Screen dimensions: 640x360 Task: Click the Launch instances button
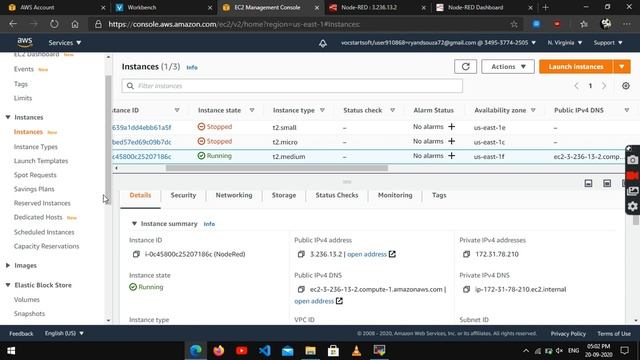(x=576, y=67)
